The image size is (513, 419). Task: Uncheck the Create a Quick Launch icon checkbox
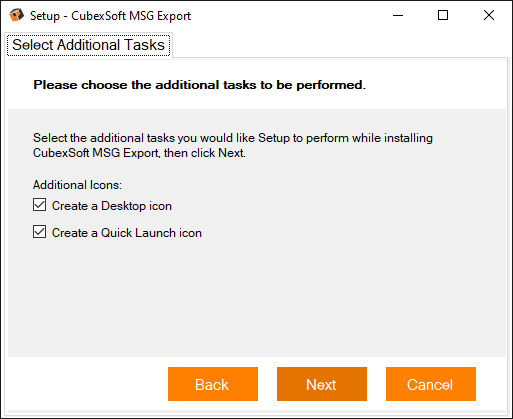[39, 232]
